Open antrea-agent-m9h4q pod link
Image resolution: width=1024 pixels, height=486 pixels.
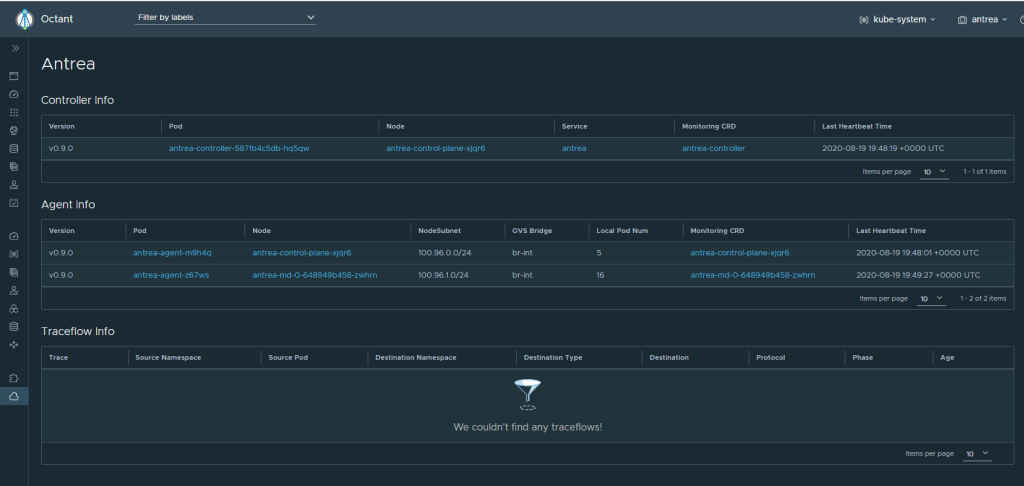point(172,252)
